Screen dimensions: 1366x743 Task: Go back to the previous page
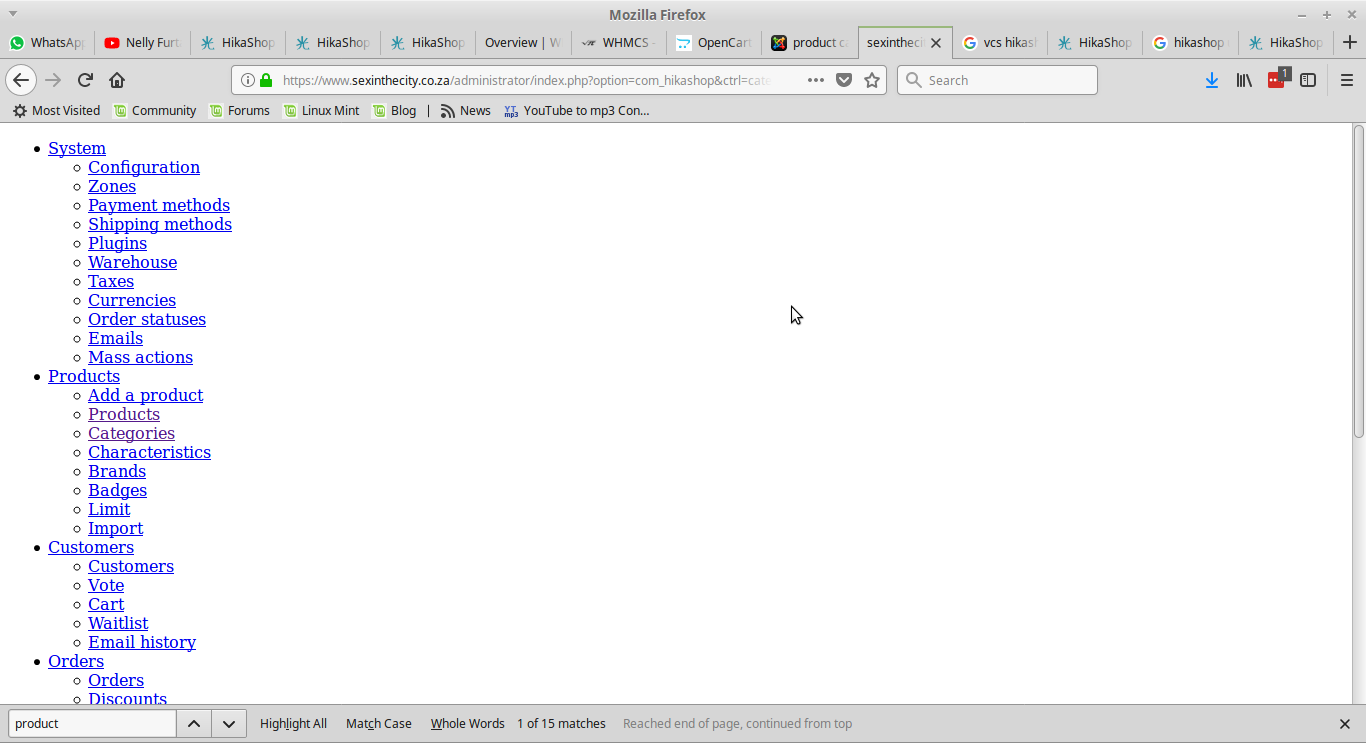[x=21, y=80]
